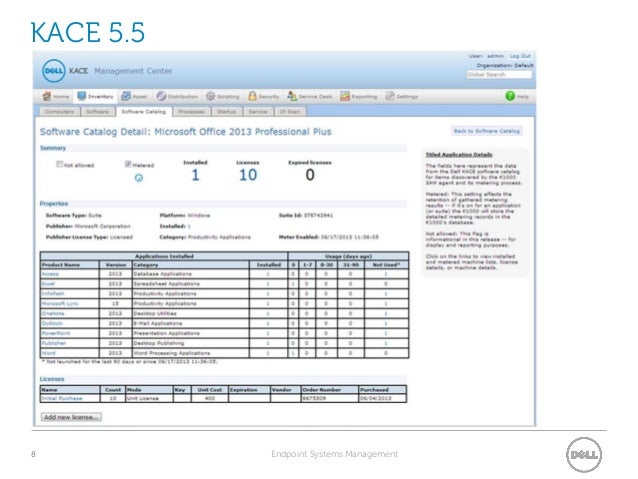The height and width of the screenshot is (479, 638).
Task: Click the green Help icon
Action: pyautogui.click(x=510, y=96)
